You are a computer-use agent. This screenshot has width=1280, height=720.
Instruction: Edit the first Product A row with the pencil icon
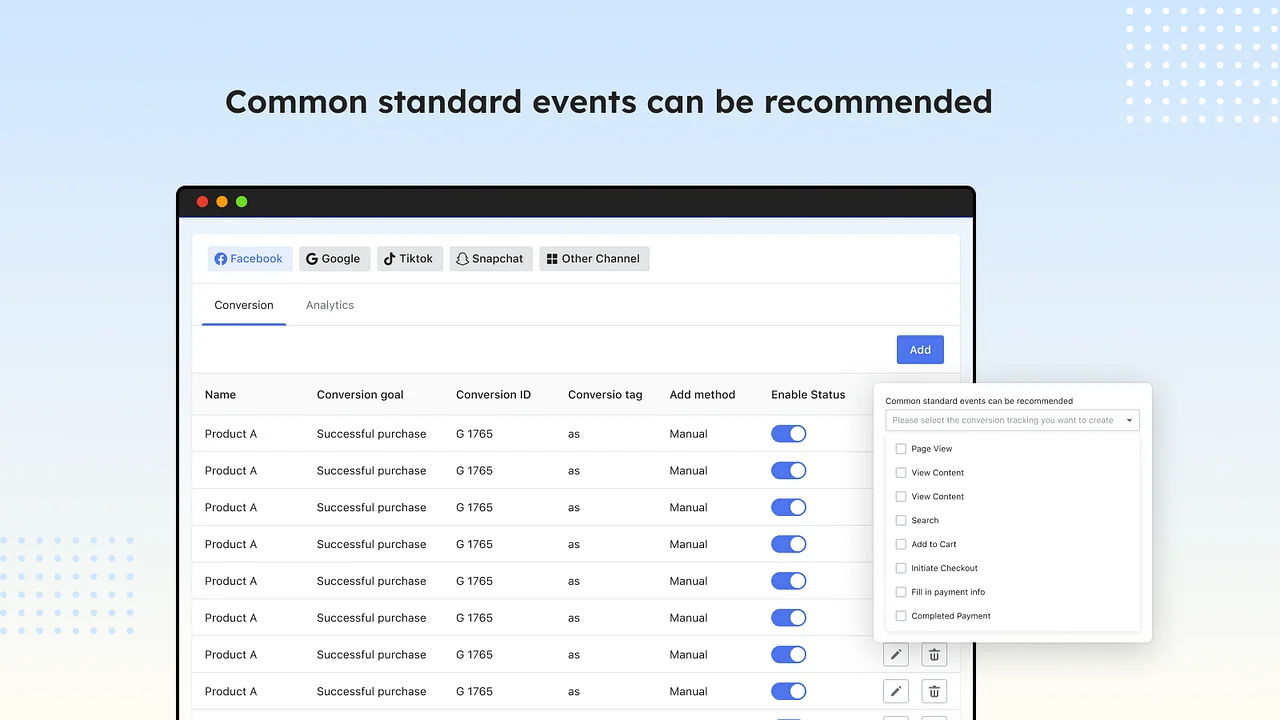point(895,654)
